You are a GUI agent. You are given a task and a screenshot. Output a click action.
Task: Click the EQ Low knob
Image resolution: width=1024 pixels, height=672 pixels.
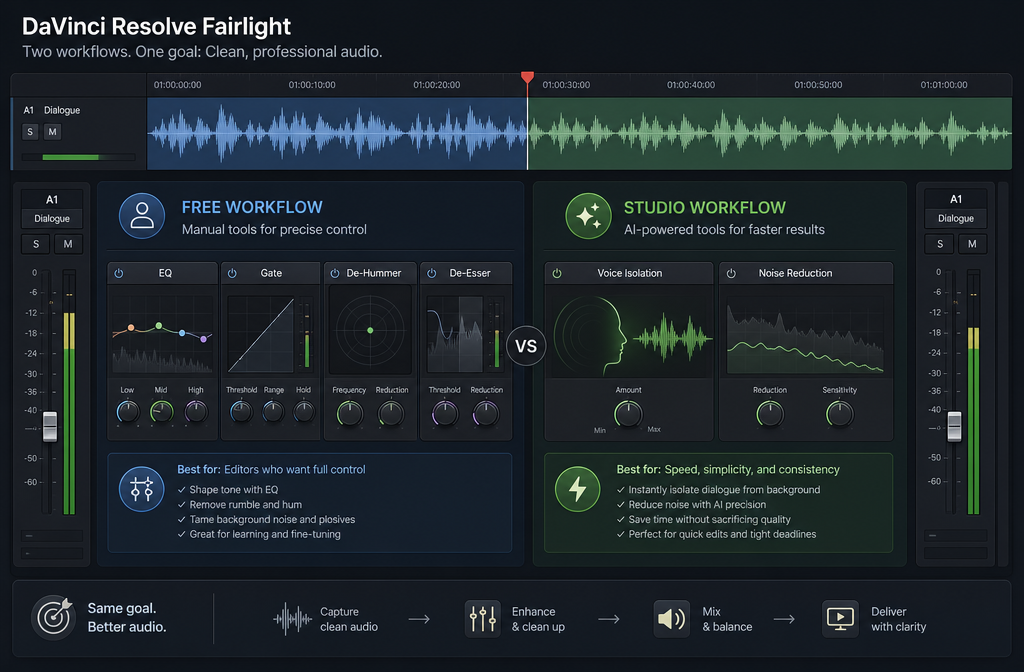[x=128, y=412]
